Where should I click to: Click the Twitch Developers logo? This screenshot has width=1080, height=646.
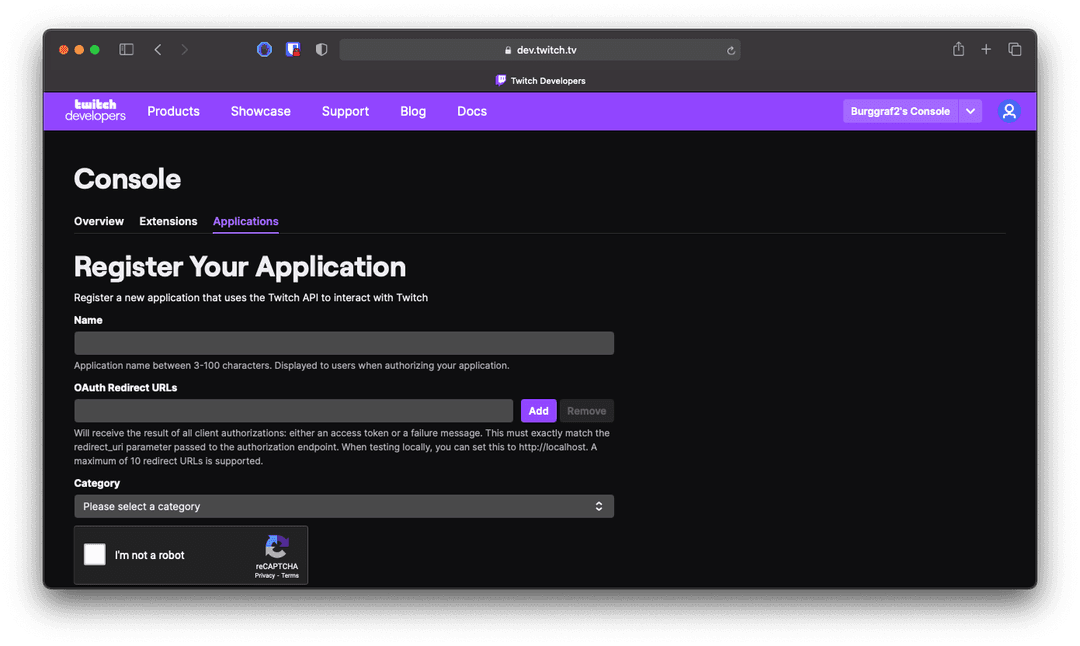click(94, 111)
